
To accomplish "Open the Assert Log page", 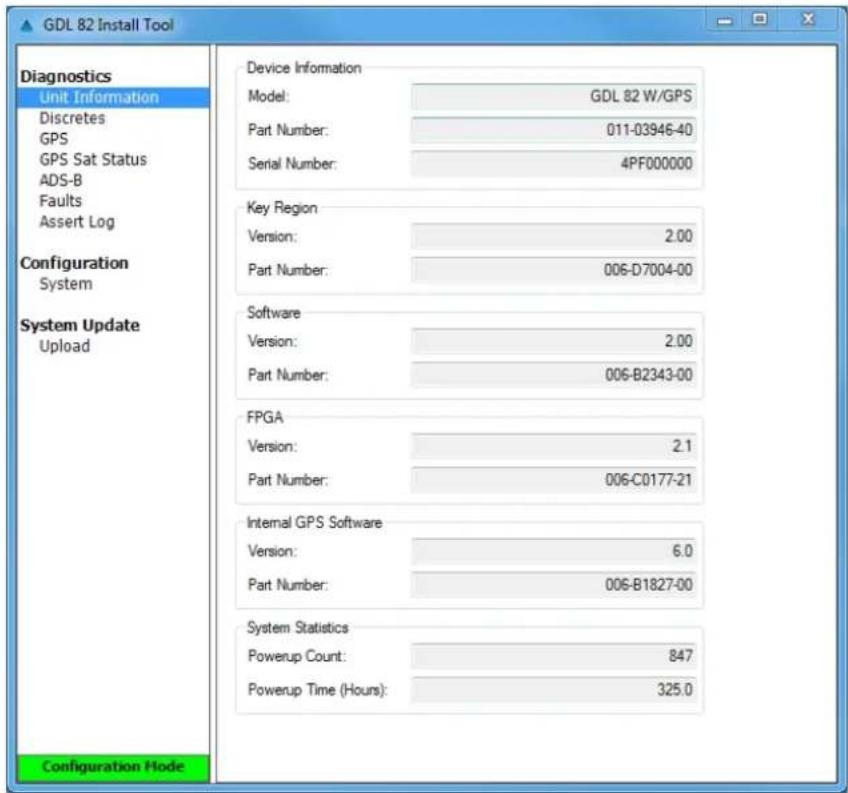I will pos(77,222).
